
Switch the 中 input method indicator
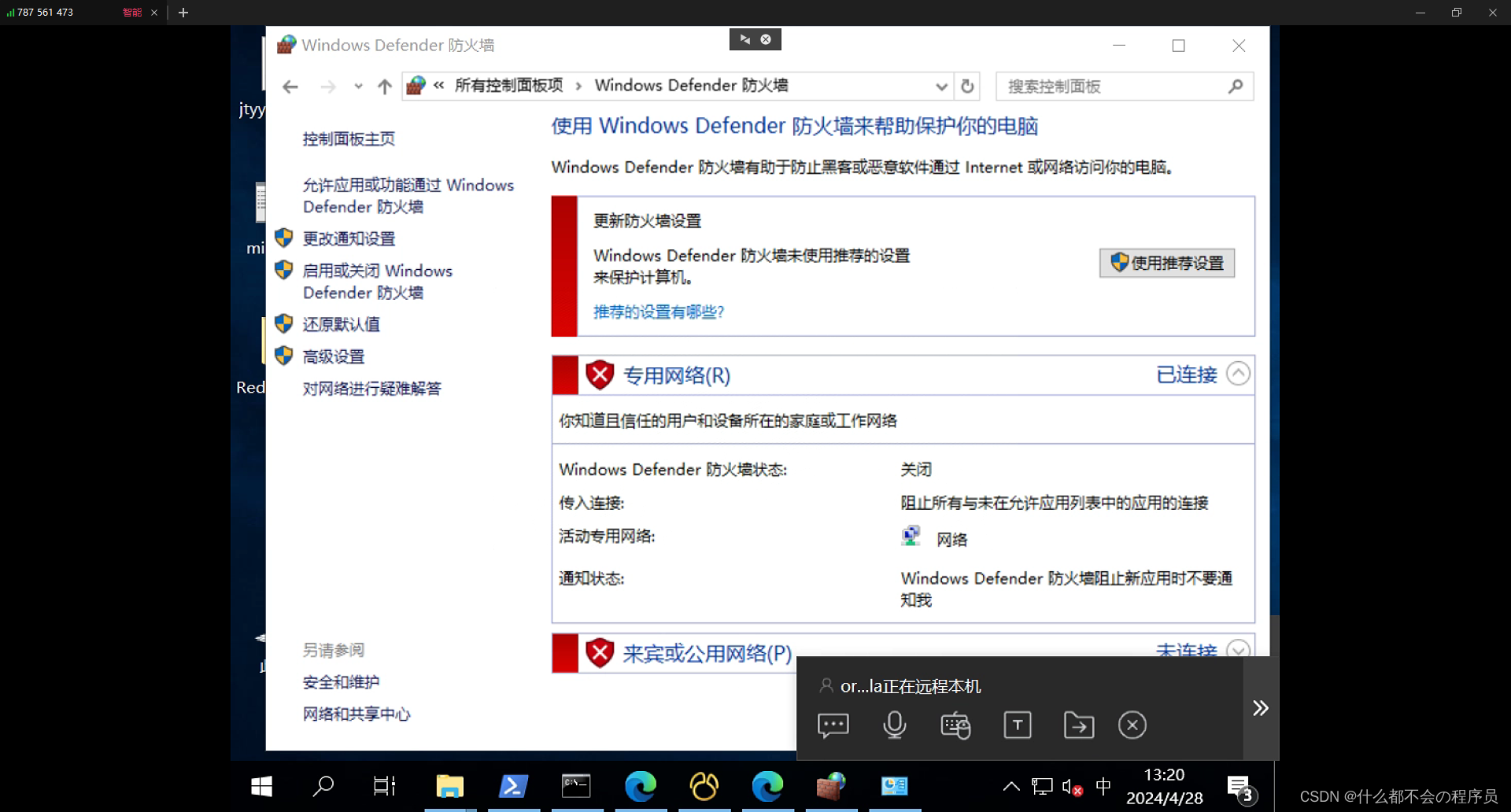coord(1103,786)
